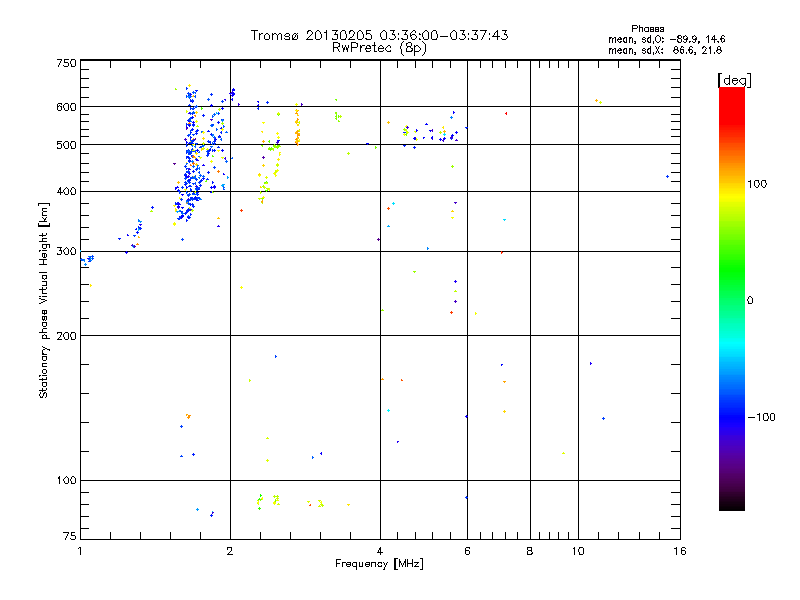Click the colorbar label '100'
800x600 pixels.
pyautogui.click(x=757, y=184)
